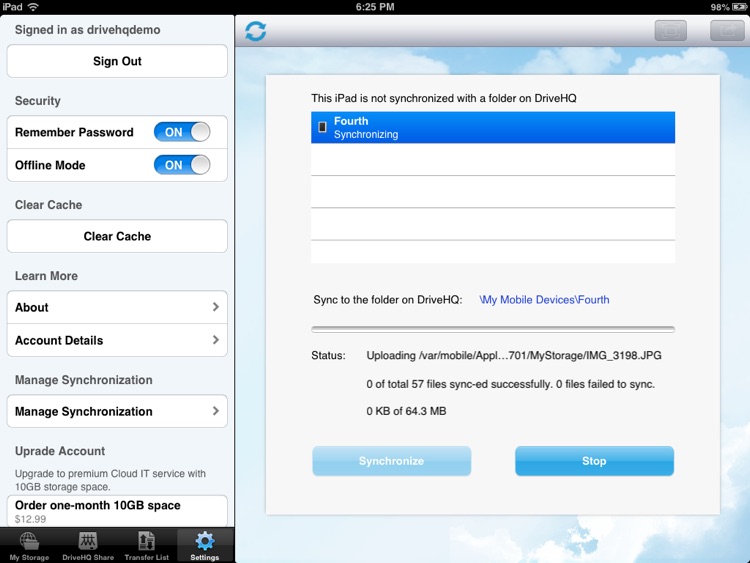
Task: Toggle the Remember Password switch
Action: (182, 132)
